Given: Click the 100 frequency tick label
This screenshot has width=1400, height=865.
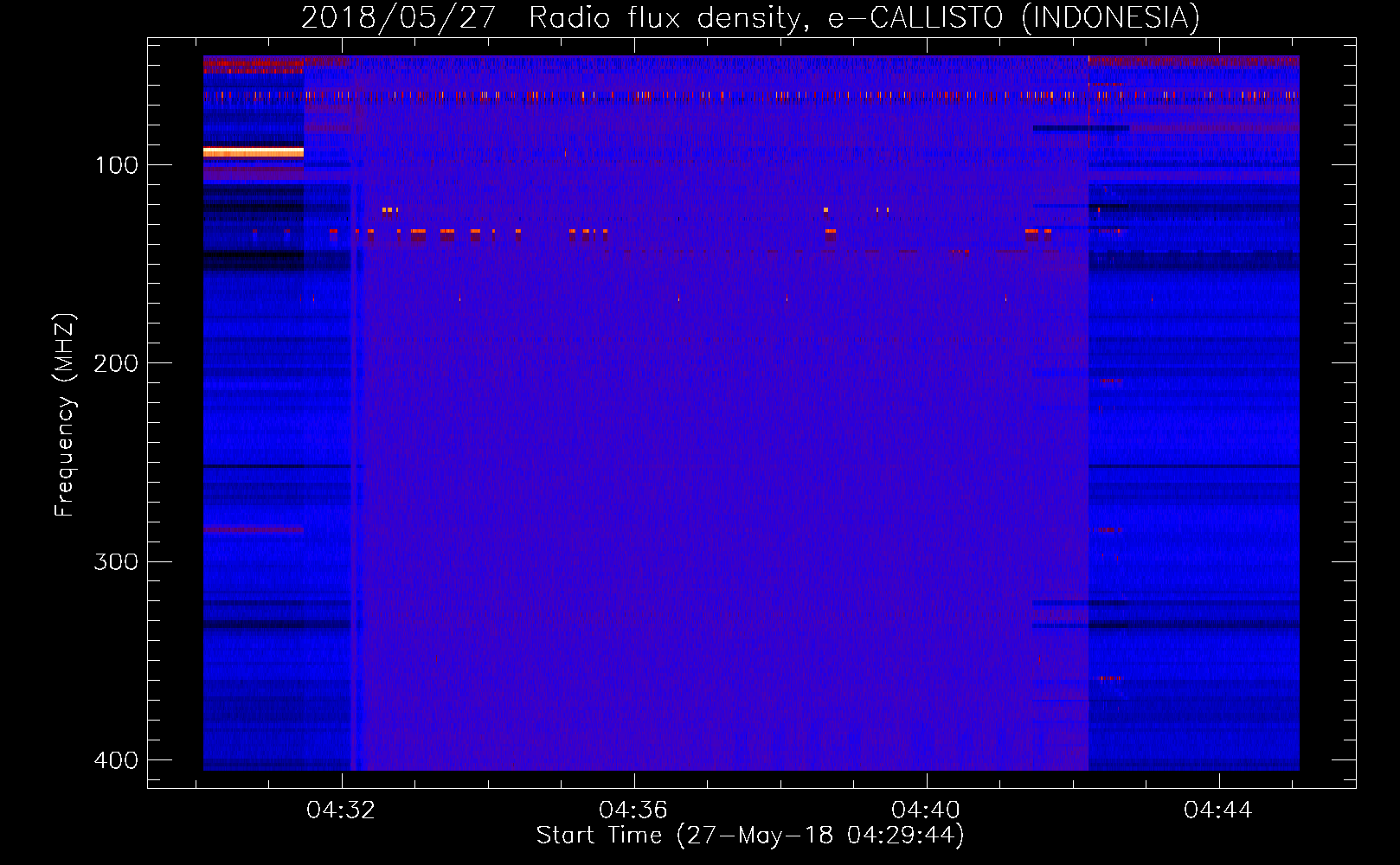Looking at the screenshot, I should 117,165.
